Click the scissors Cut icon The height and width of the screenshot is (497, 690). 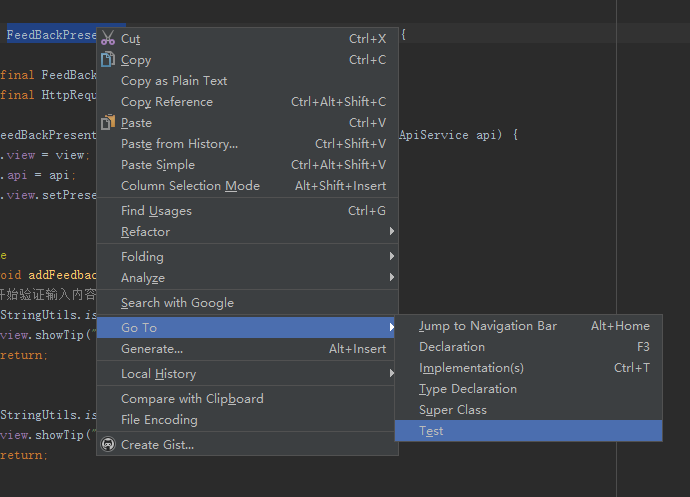click(108, 38)
